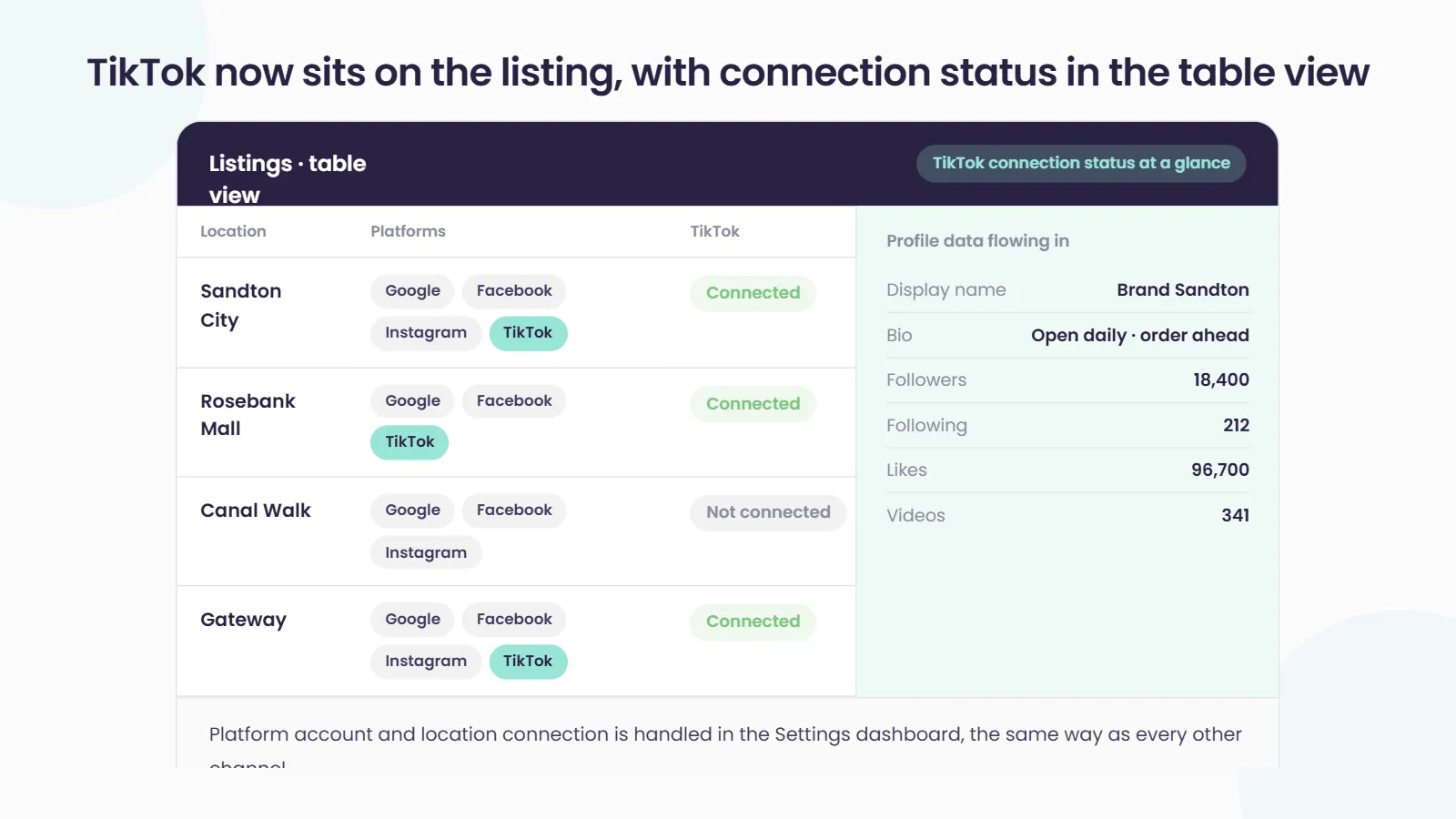The height and width of the screenshot is (819, 1456).
Task: Click the Instagram chip in Canal Walk row
Action: click(426, 552)
